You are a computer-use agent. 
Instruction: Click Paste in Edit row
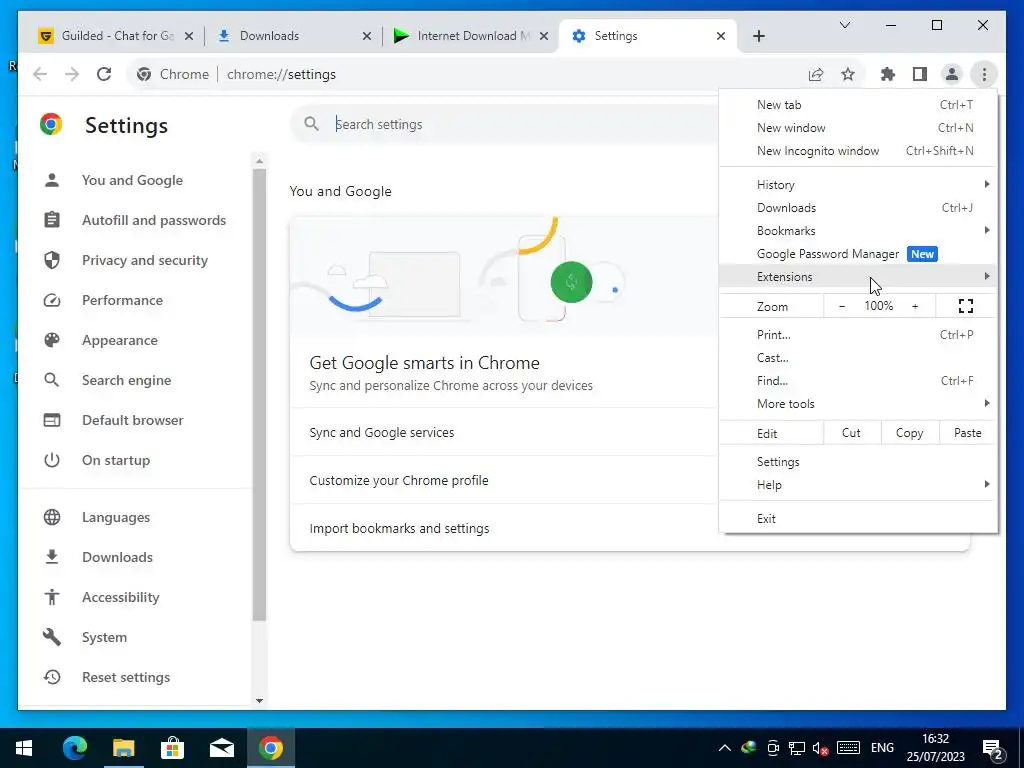(968, 433)
